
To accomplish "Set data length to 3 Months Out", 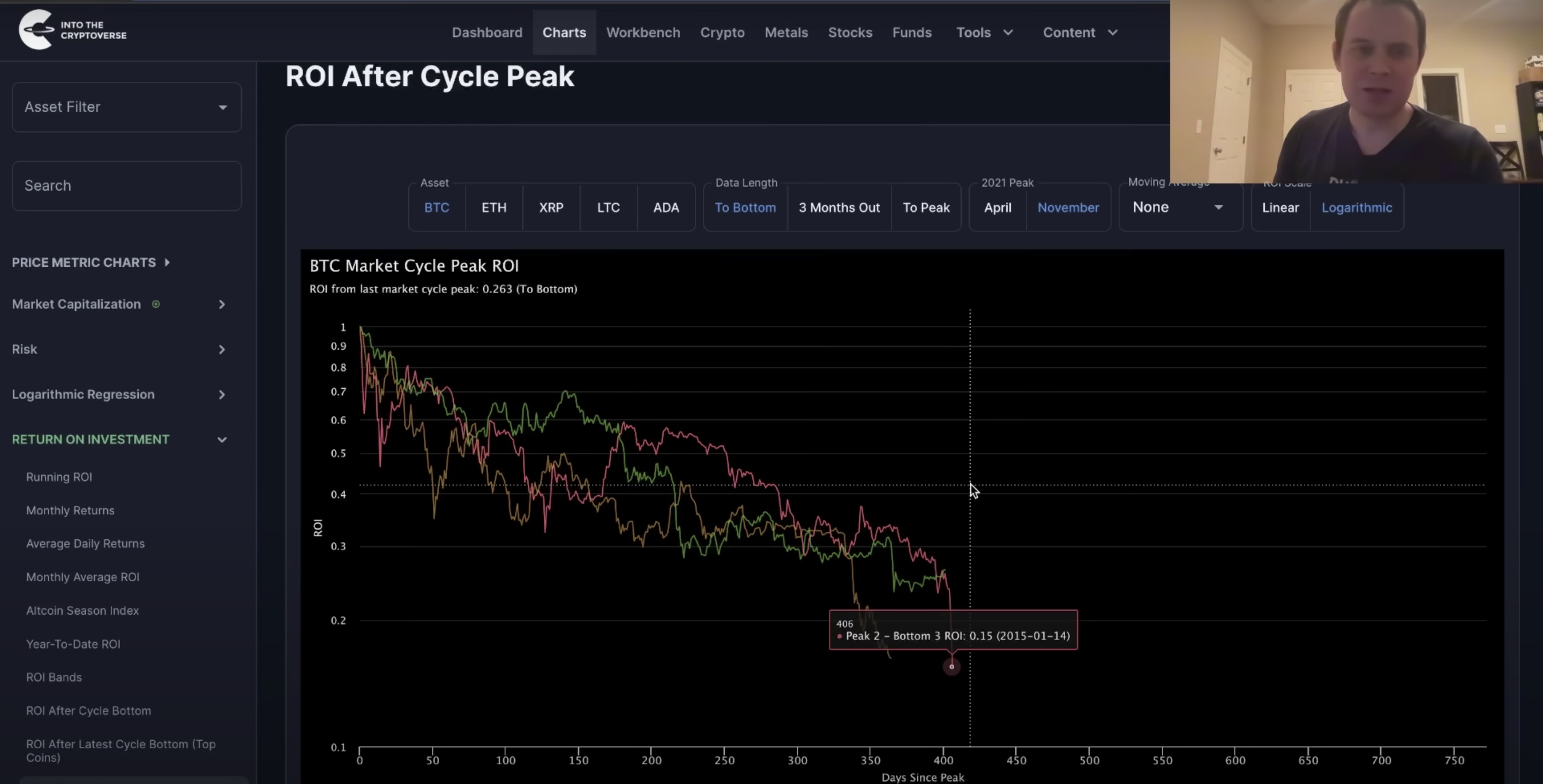I will [x=839, y=208].
